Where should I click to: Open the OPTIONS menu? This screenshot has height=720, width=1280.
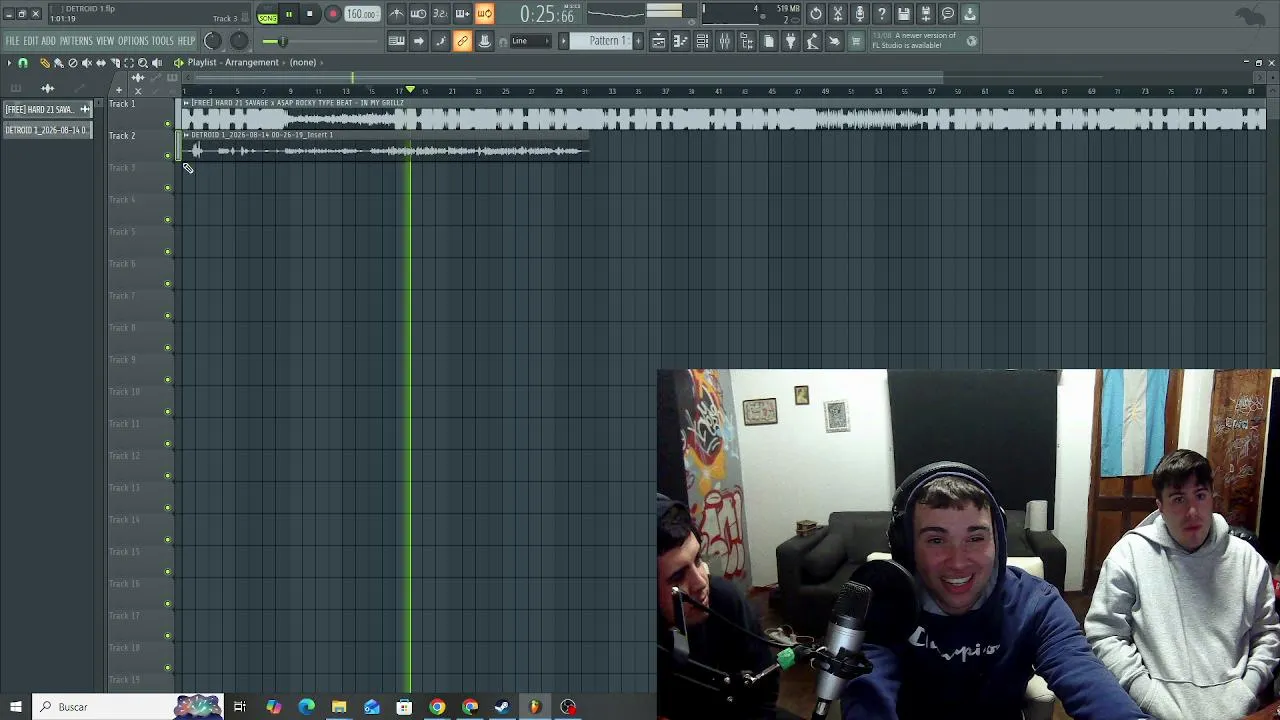(x=133, y=41)
